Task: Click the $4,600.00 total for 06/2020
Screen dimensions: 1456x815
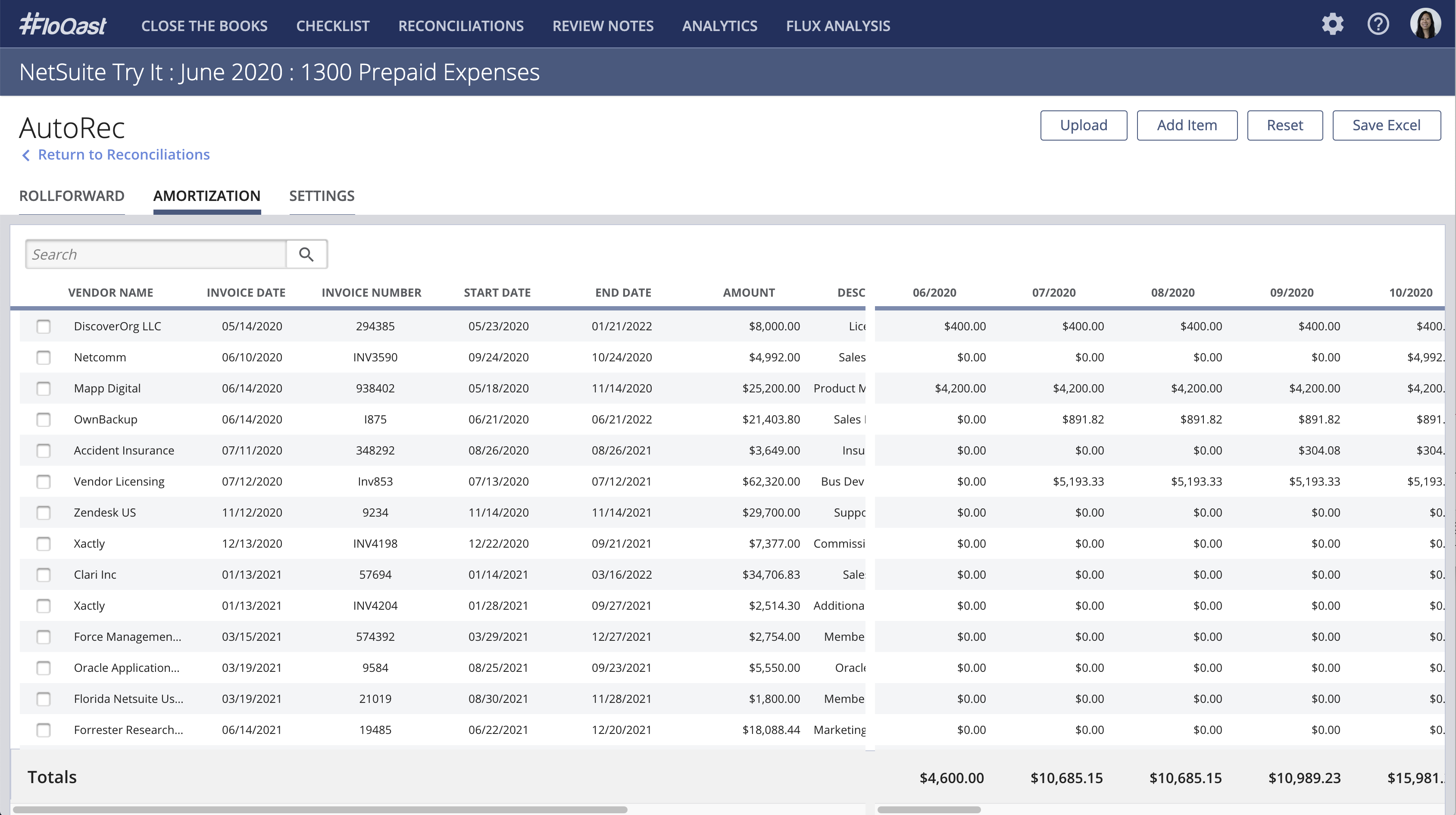Action: tap(952, 778)
